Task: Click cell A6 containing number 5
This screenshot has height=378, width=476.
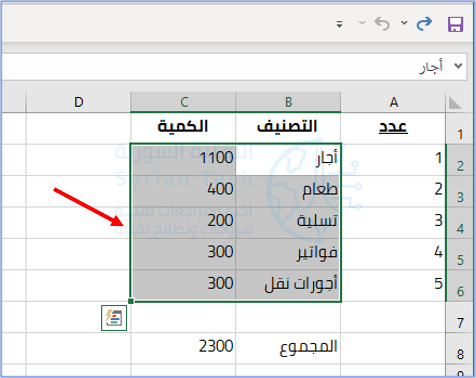Action: [x=393, y=285]
